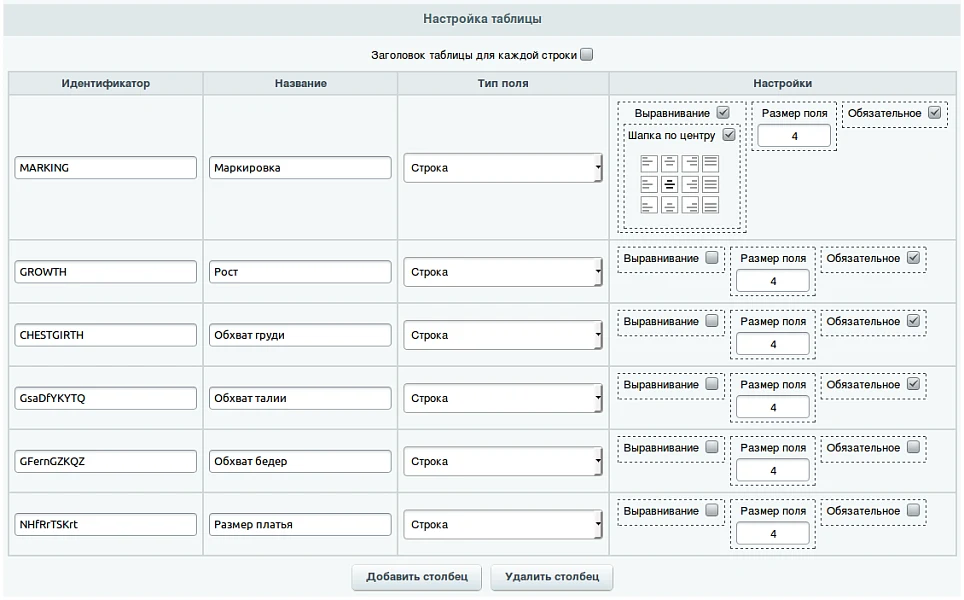Viewport: 964px width, 600px height.
Task: Check 'Обязательное' for the GFernGZKQZ row
Action: tap(914, 447)
